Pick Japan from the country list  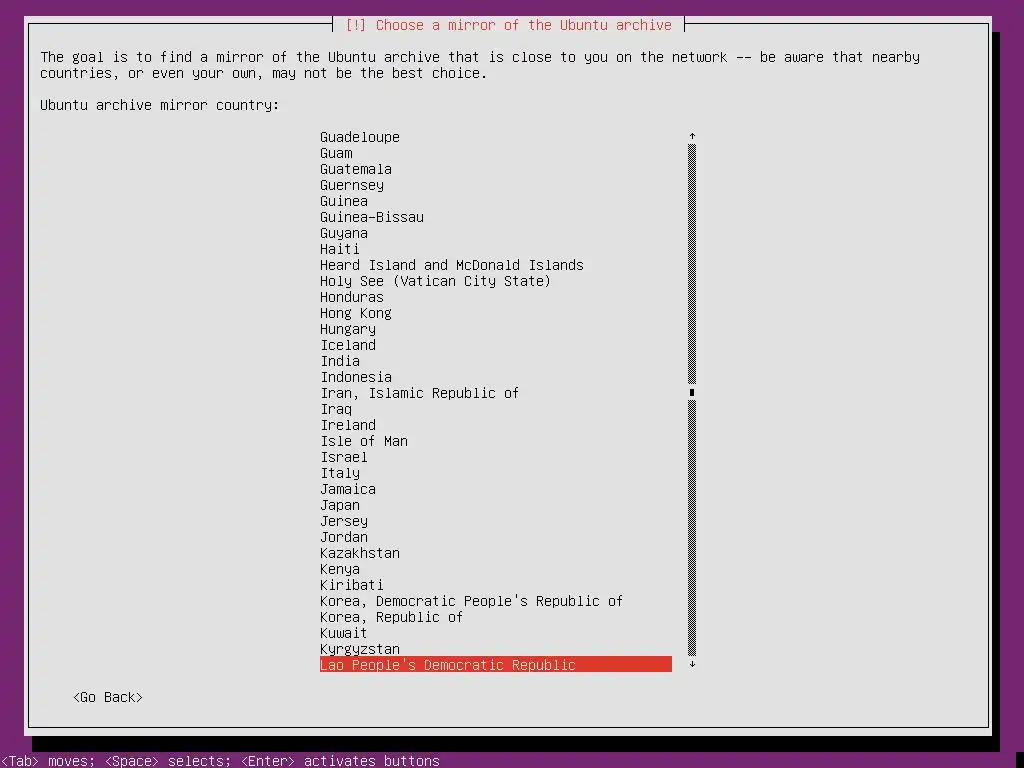[x=340, y=505]
